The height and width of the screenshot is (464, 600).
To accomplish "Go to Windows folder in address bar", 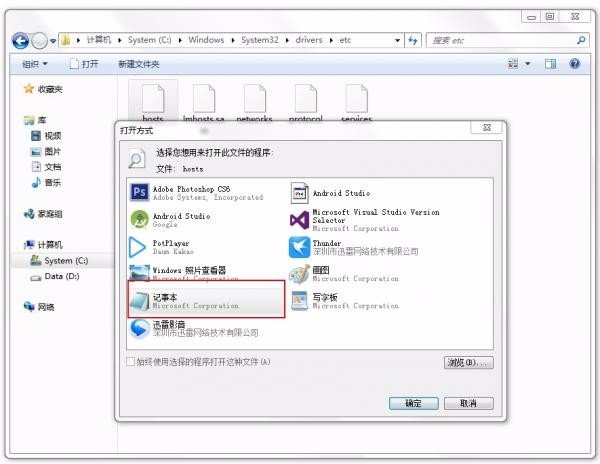I will (x=206, y=40).
